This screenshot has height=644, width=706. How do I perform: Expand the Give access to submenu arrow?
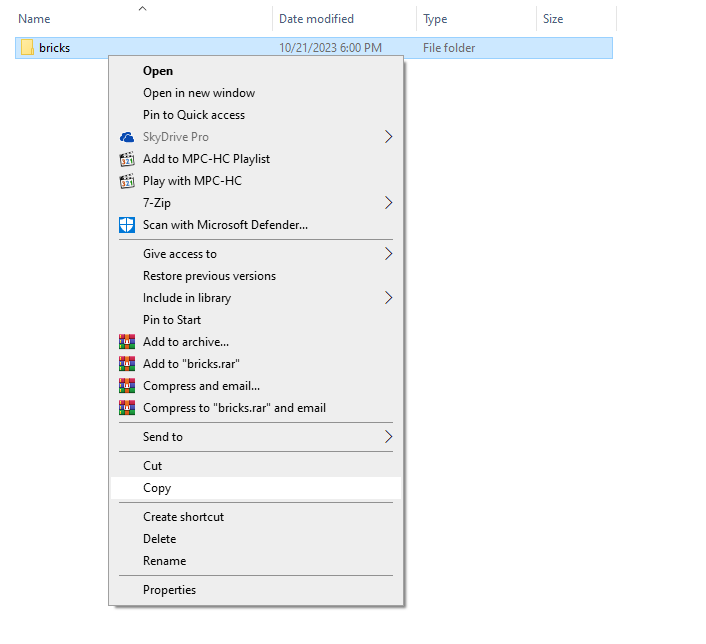[388, 254]
